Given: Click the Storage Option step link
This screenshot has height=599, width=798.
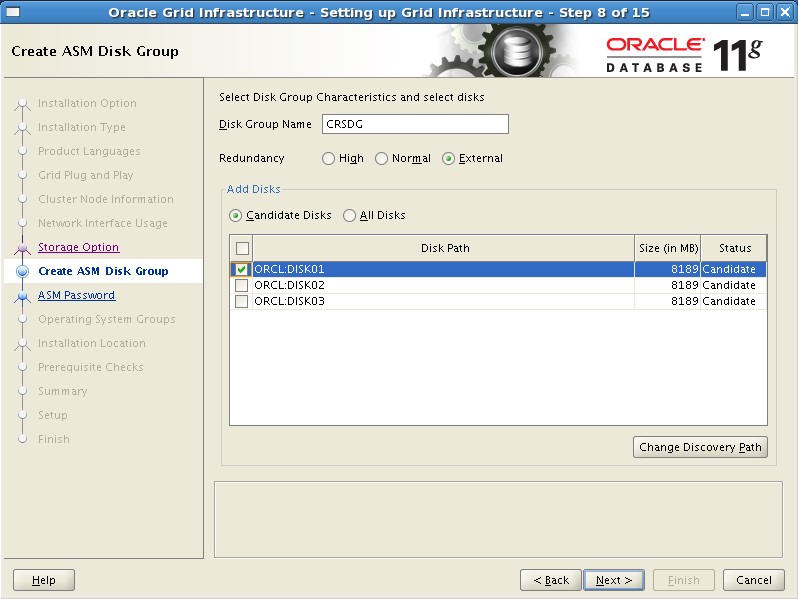Looking at the screenshot, I should coord(78,247).
